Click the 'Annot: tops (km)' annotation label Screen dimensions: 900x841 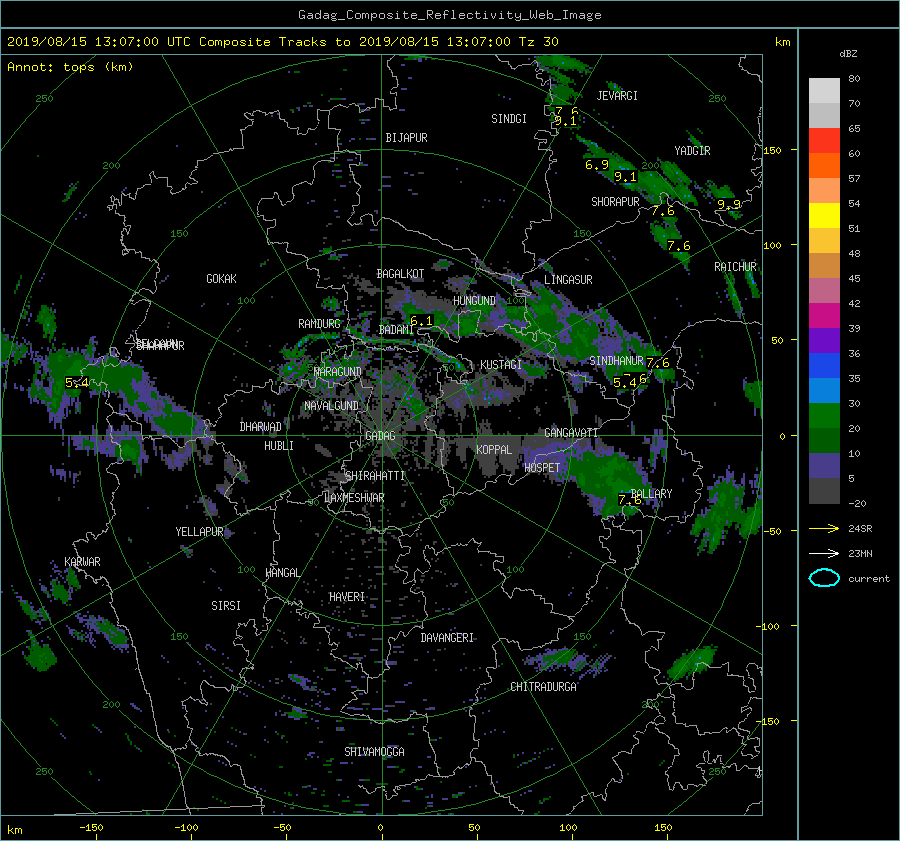[70, 67]
